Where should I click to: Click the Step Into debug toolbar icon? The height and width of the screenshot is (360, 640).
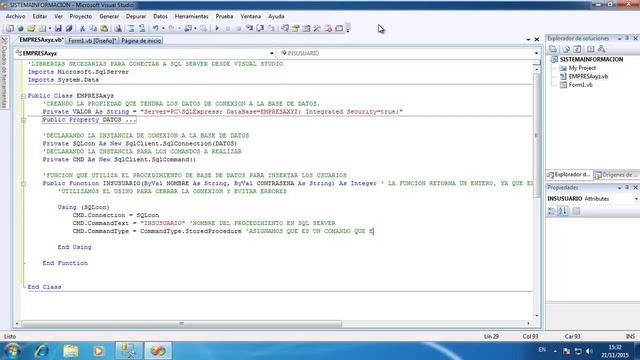249,29
